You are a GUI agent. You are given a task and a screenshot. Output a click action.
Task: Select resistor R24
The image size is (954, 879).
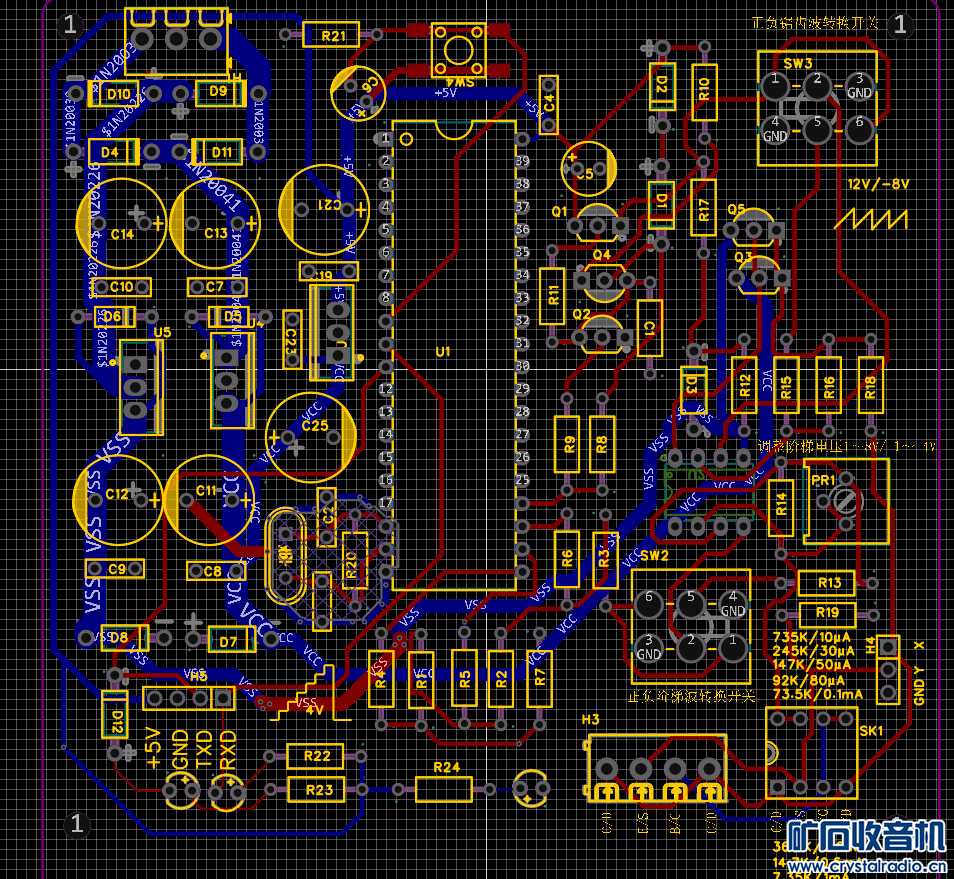[x=444, y=789]
